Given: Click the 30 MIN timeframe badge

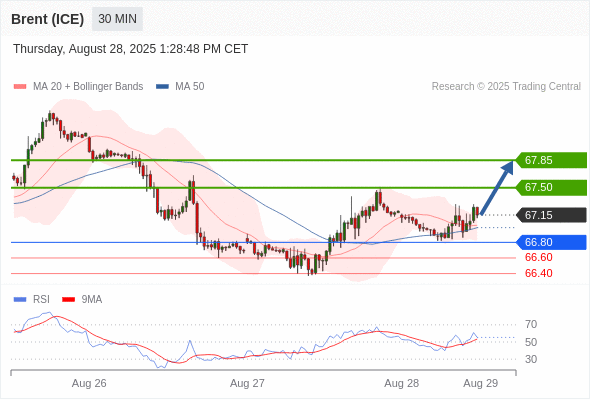Looking at the screenshot, I should coord(117,18).
